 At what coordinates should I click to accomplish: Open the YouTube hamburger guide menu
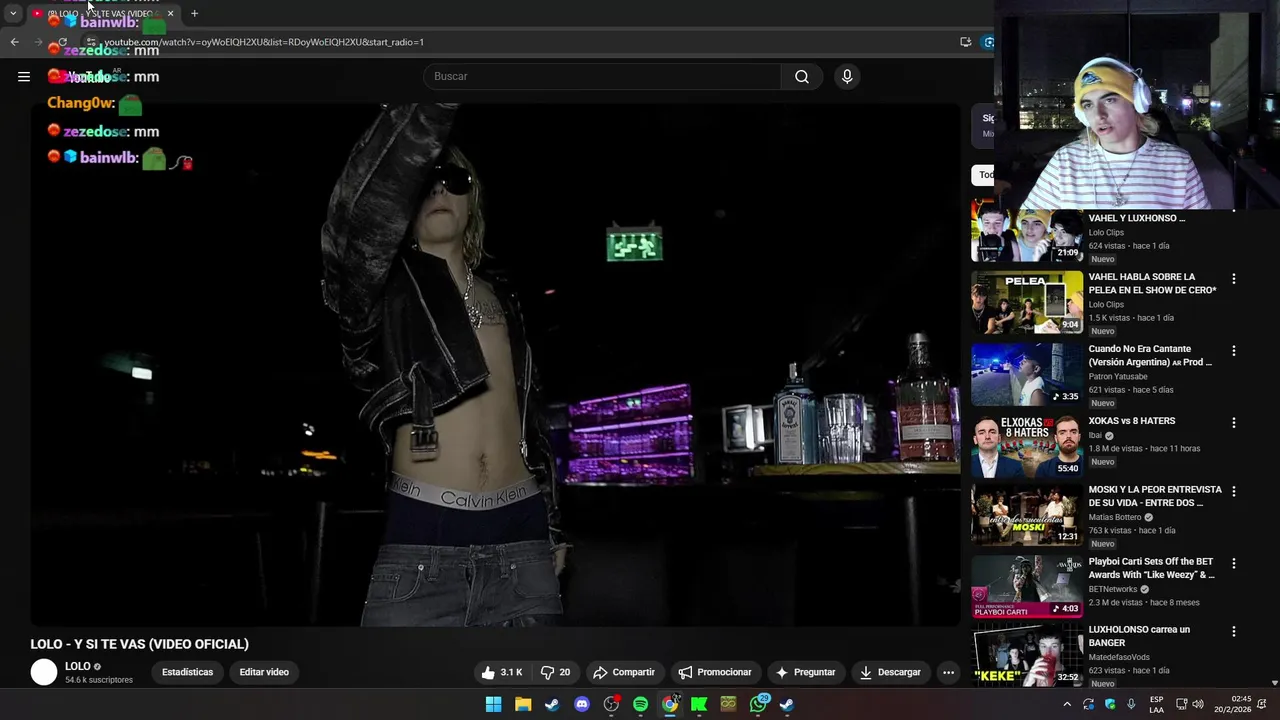tap(24, 76)
